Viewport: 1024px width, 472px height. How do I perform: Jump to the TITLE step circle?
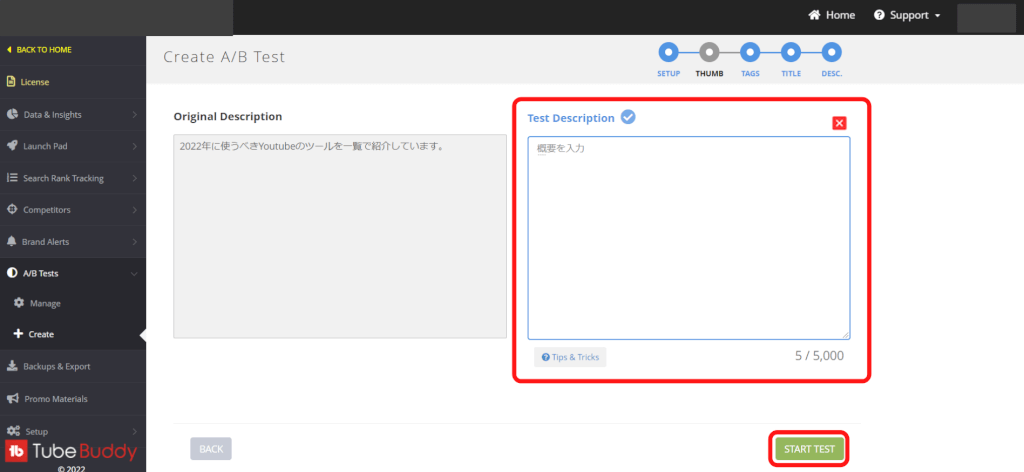coord(791,52)
